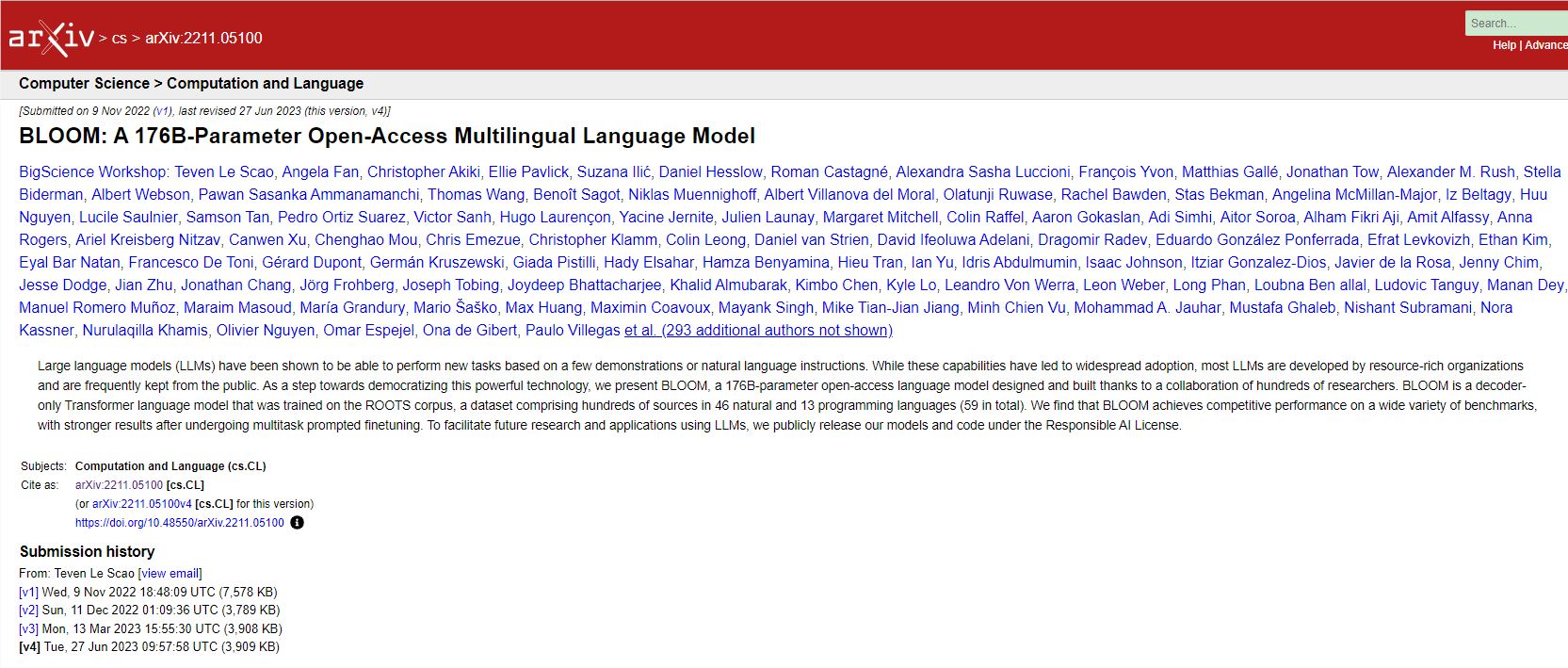The image size is (1568, 668).
Task: Click the 'Submission history' heading
Action: pos(87,551)
